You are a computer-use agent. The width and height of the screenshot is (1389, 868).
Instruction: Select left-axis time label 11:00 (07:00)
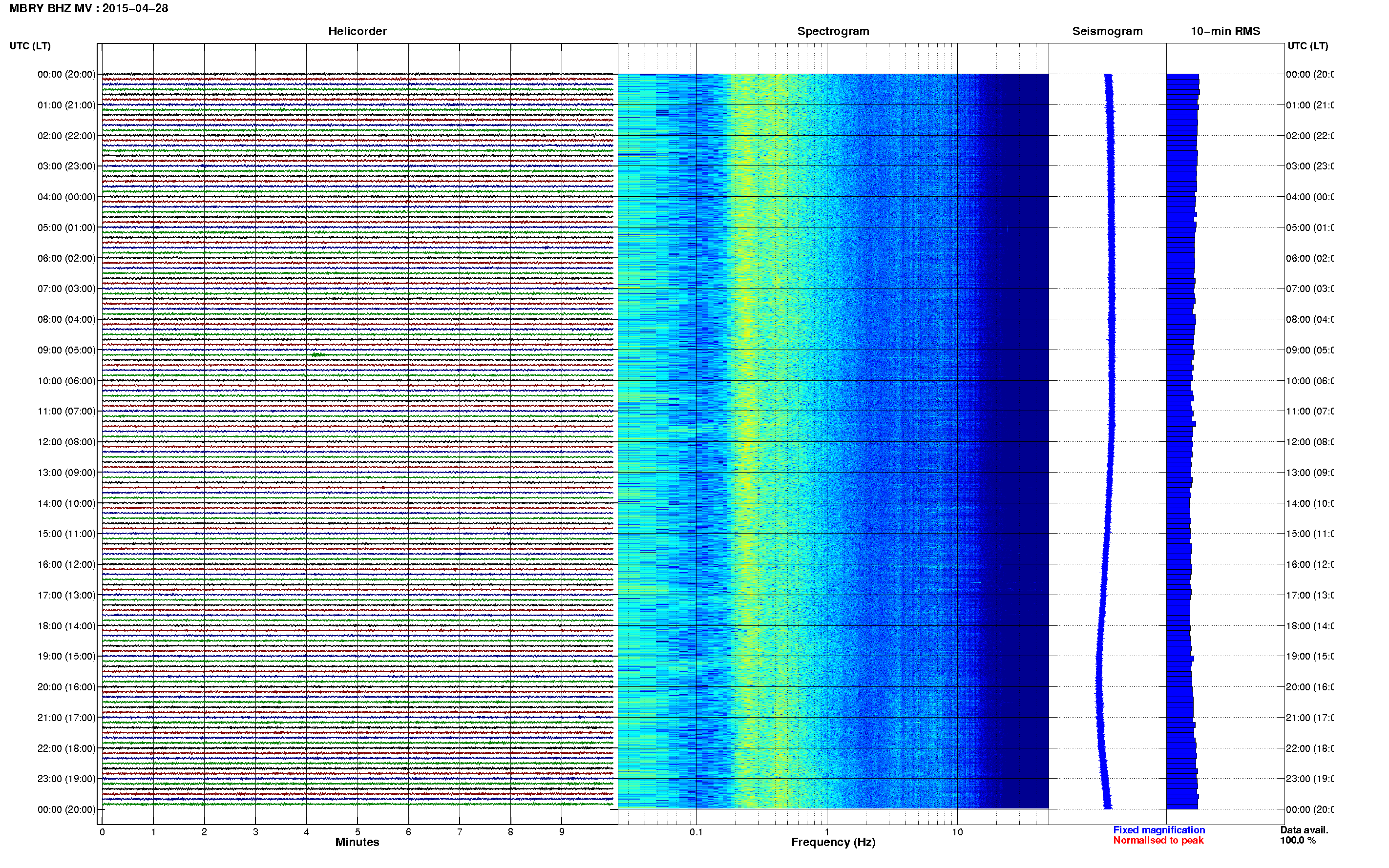pyautogui.click(x=66, y=412)
